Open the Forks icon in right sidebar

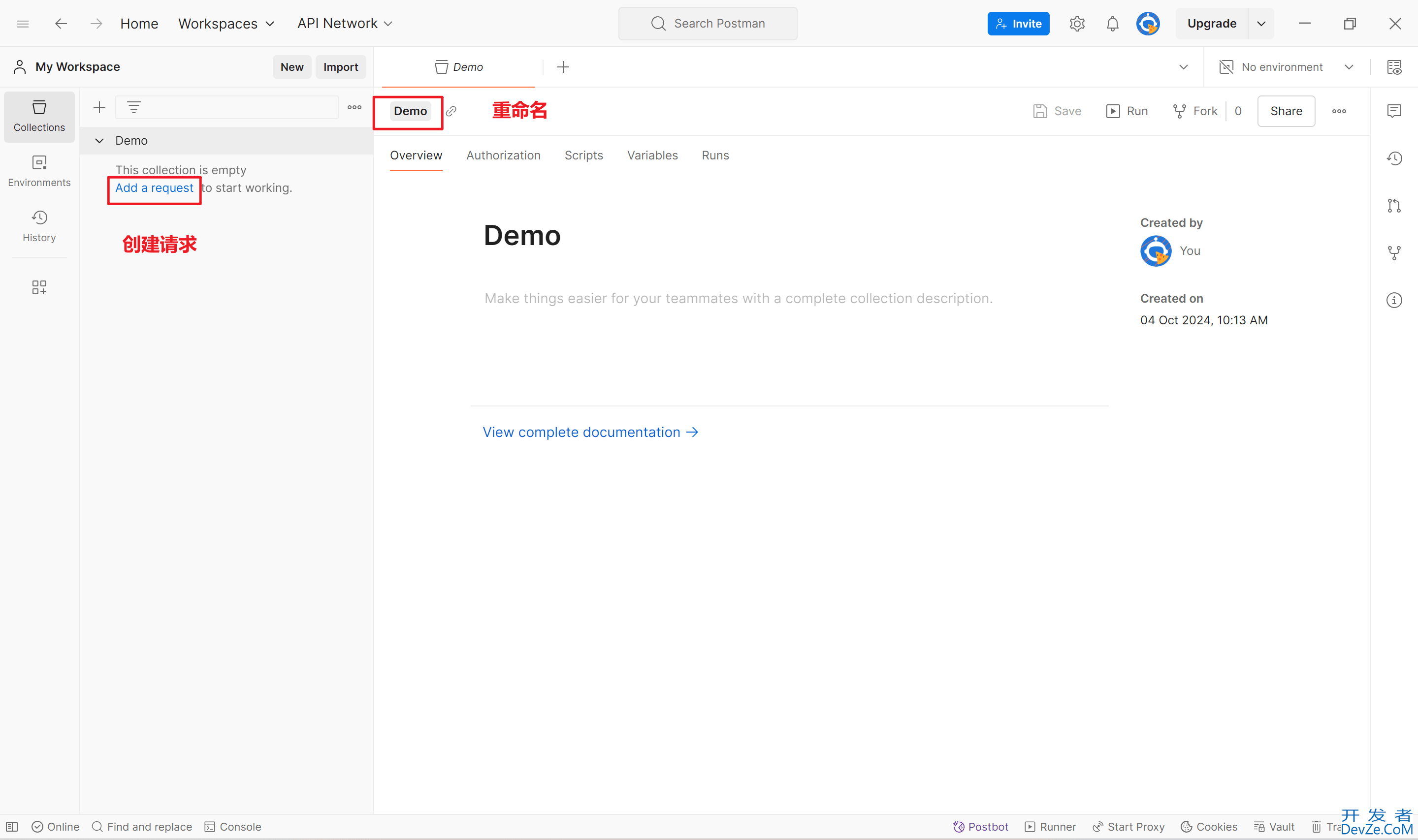1394,253
